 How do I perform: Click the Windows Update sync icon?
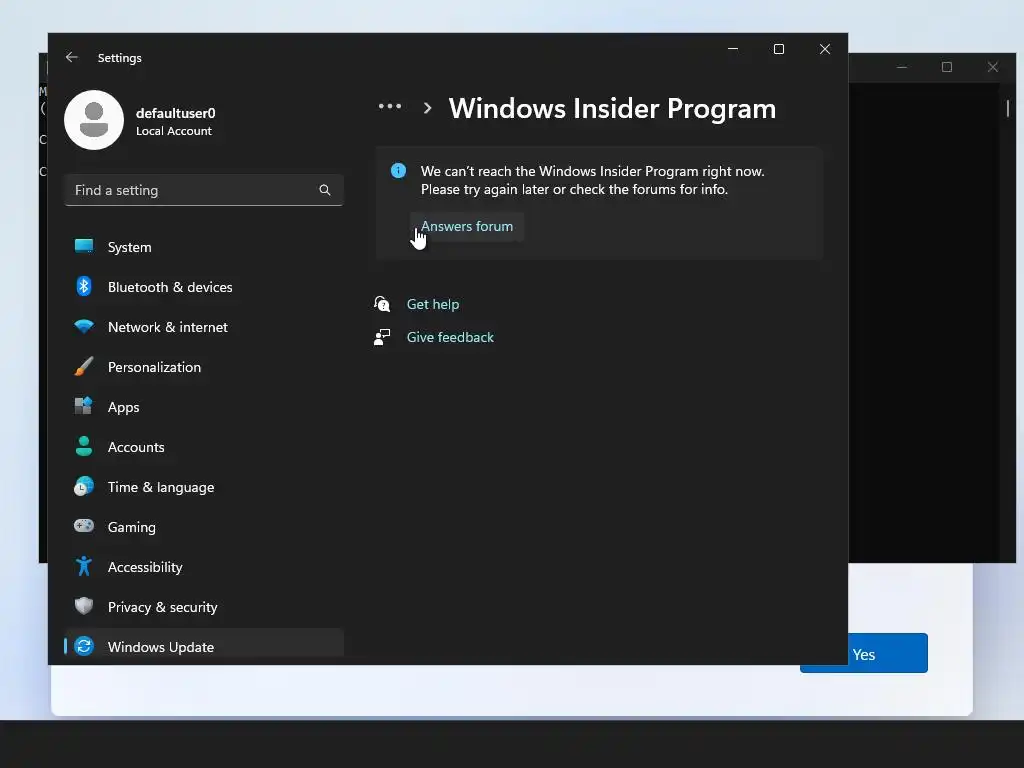click(x=84, y=646)
